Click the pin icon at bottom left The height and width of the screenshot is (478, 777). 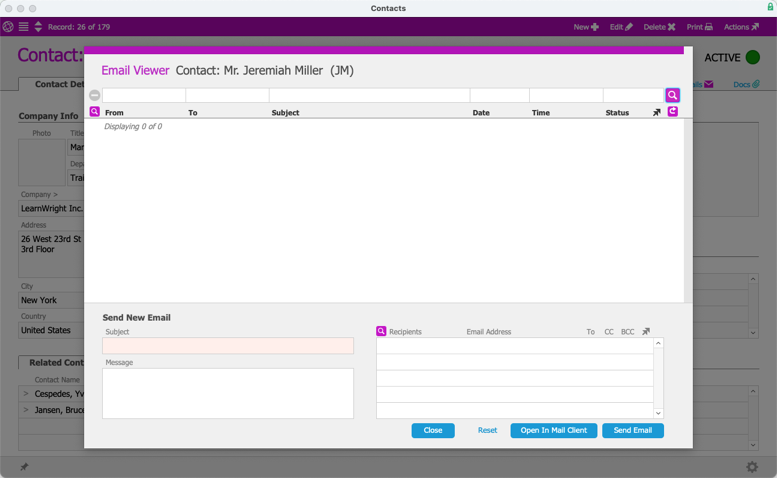(24, 467)
